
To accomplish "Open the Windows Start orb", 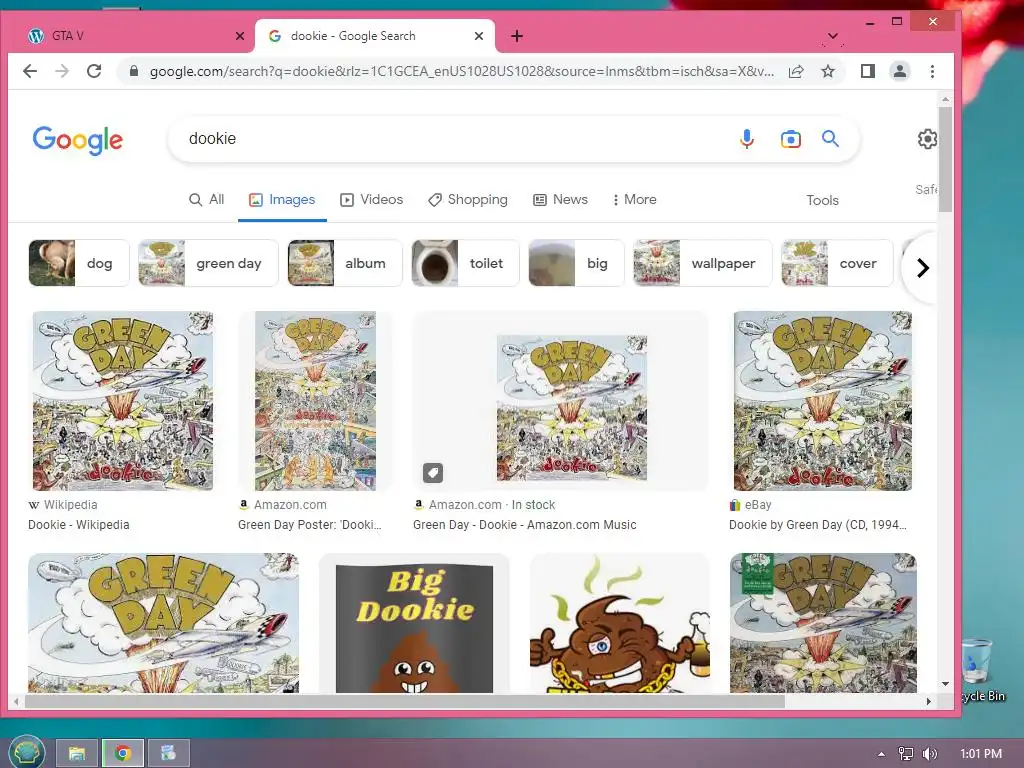I will [25, 752].
